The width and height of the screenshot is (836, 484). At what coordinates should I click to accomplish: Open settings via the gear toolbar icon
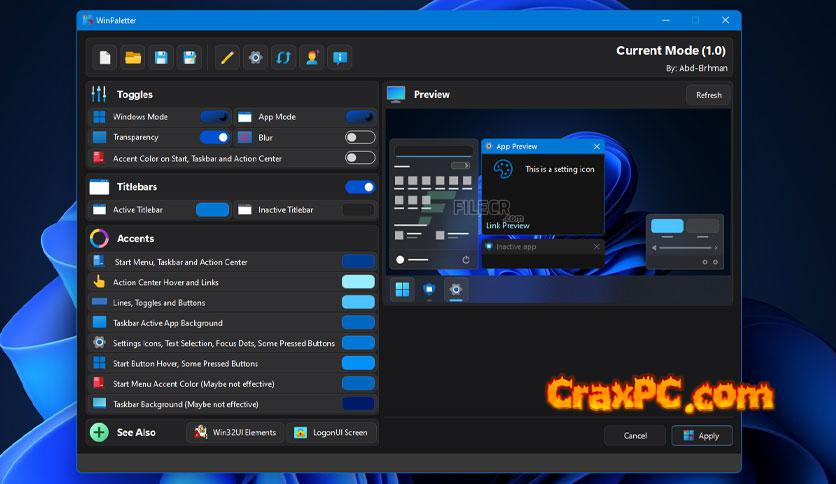256,58
